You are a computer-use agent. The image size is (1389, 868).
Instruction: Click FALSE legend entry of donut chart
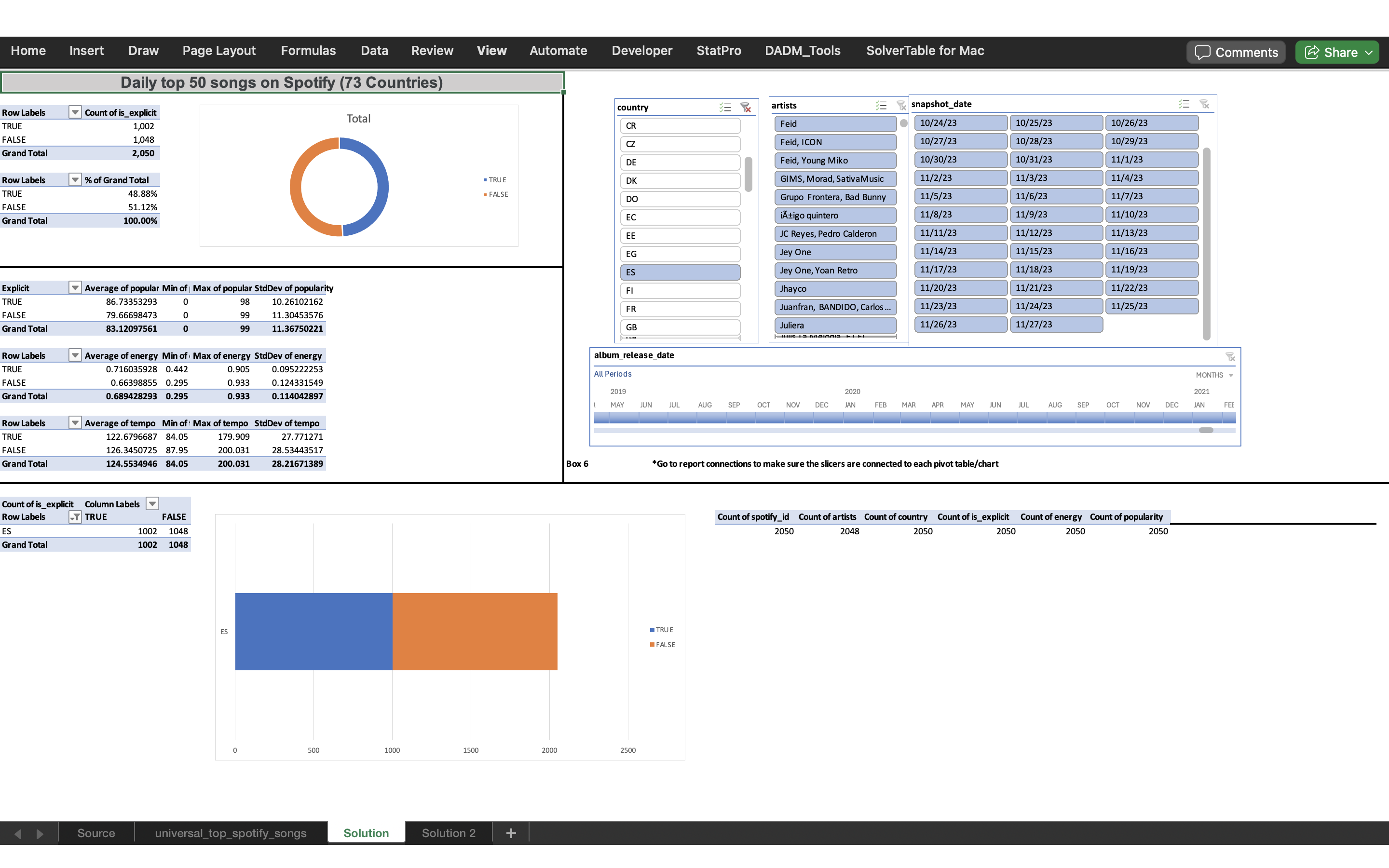[496, 194]
